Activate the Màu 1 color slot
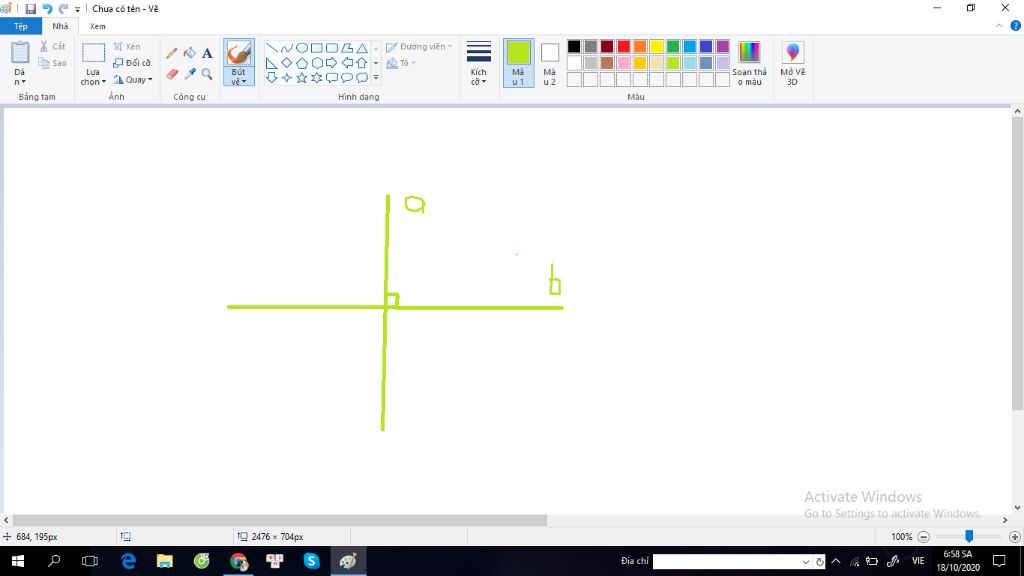Image resolution: width=1024 pixels, height=576 pixels. click(x=519, y=63)
